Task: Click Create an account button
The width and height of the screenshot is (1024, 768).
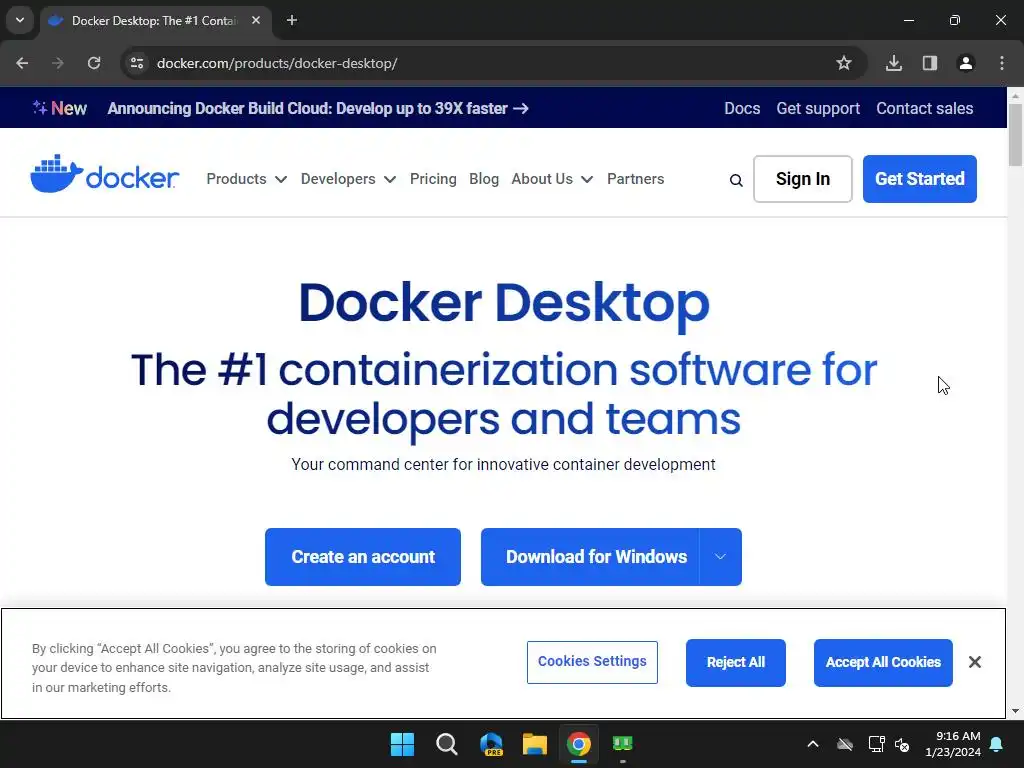Action: (363, 557)
